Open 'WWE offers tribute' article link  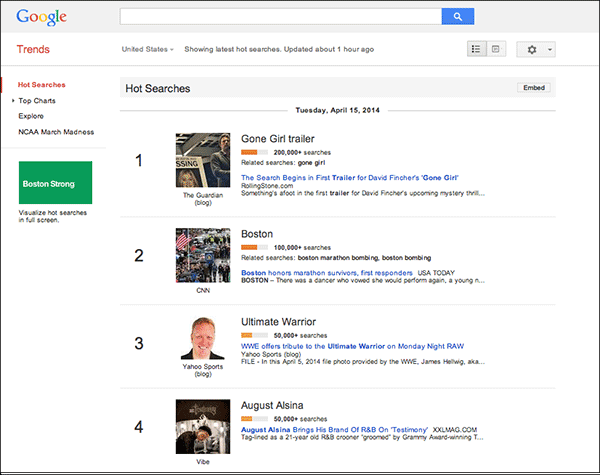click(352, 346)
